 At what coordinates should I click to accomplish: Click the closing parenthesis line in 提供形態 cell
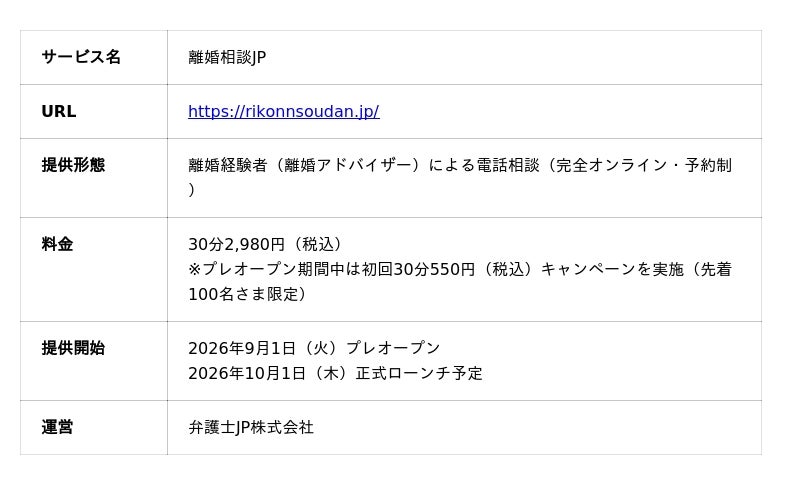point(192,190)
